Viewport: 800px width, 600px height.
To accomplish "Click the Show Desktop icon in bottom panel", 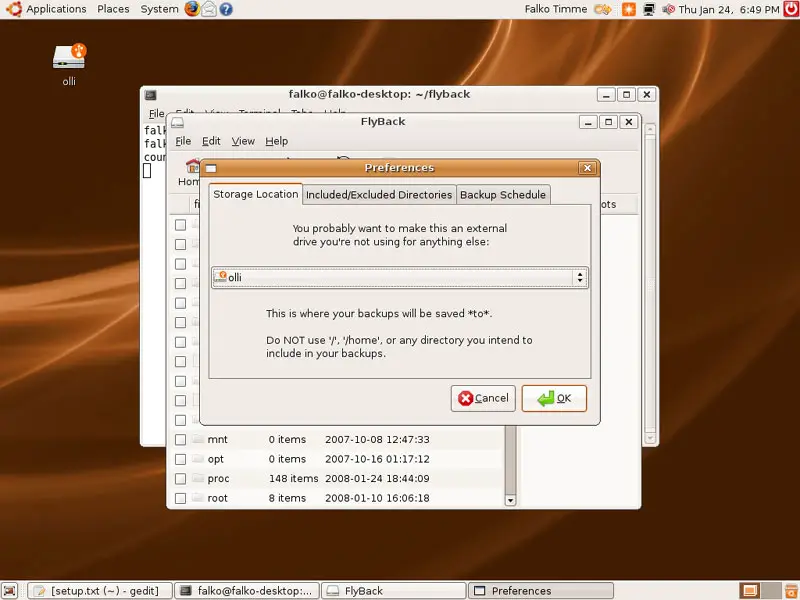I will [x=10, y=590].
